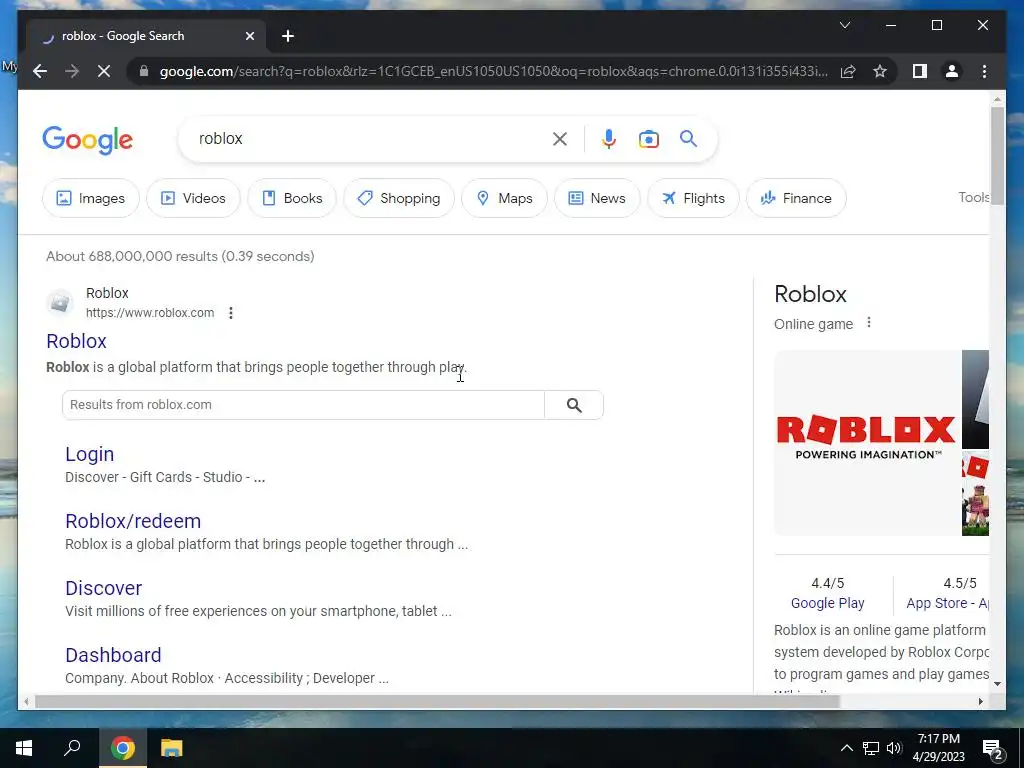This screenshot has width=1024, height=768.
Task: Open three-dot menu beside roblox.com URL
Action: (231, 313)
